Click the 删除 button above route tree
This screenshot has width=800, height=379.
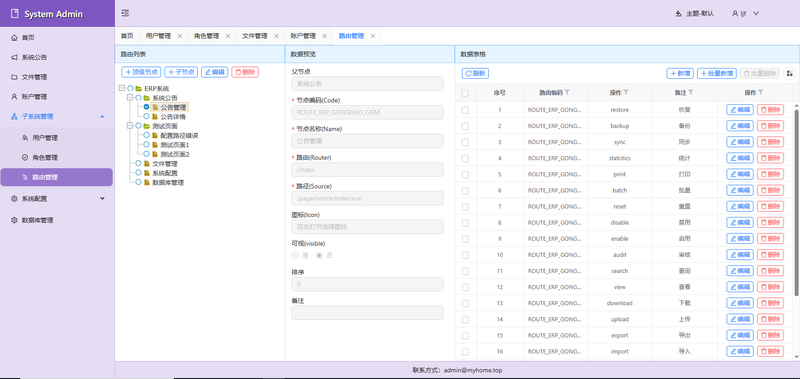[245, 72]
